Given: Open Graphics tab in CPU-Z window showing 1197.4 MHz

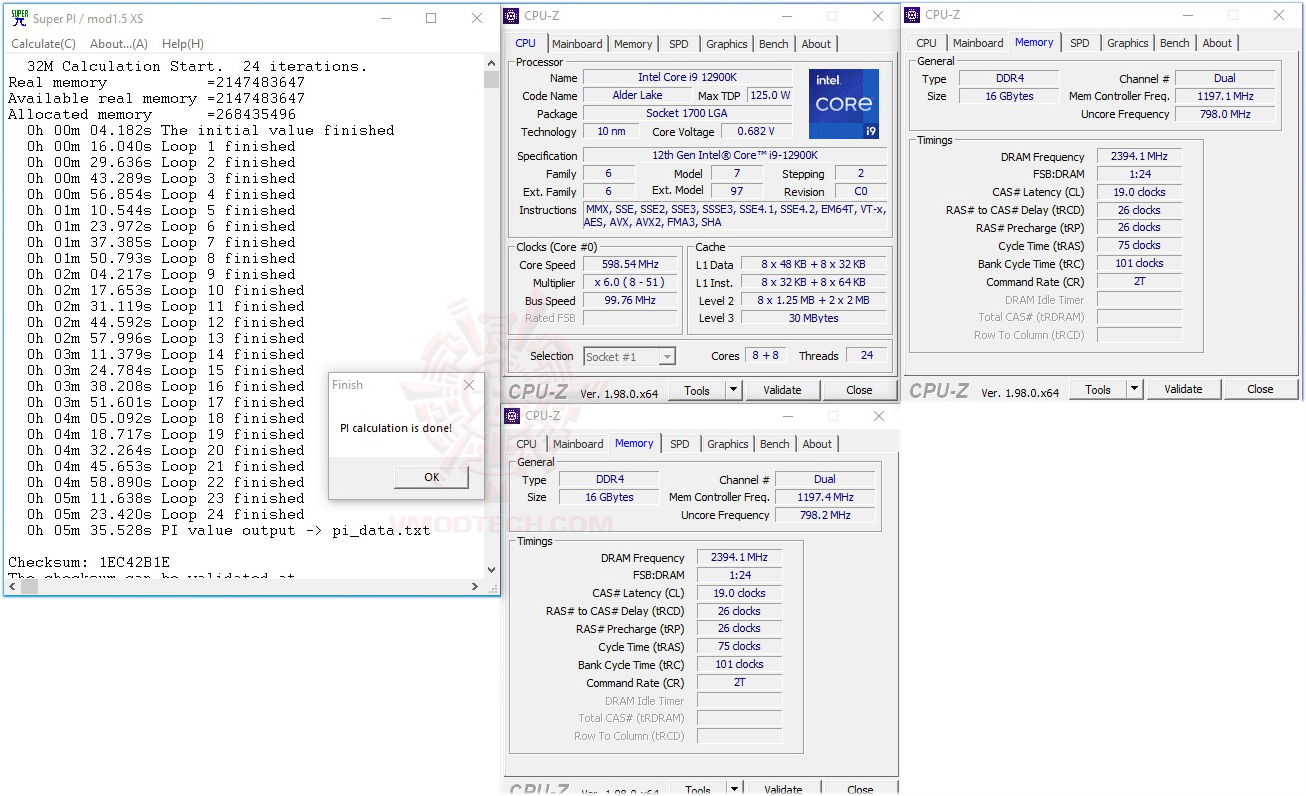Looking at the screenshot, I should coord(728,444).
